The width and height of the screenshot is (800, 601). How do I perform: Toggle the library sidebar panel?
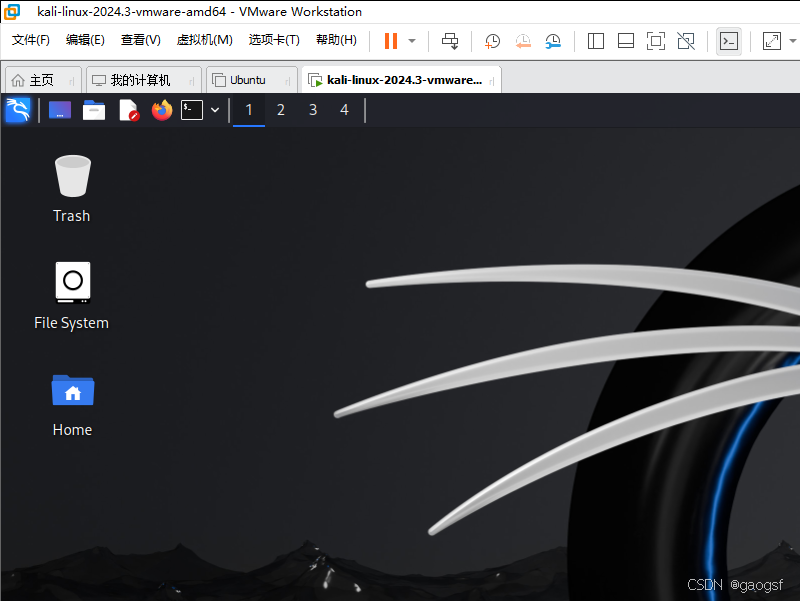[595, 41]
